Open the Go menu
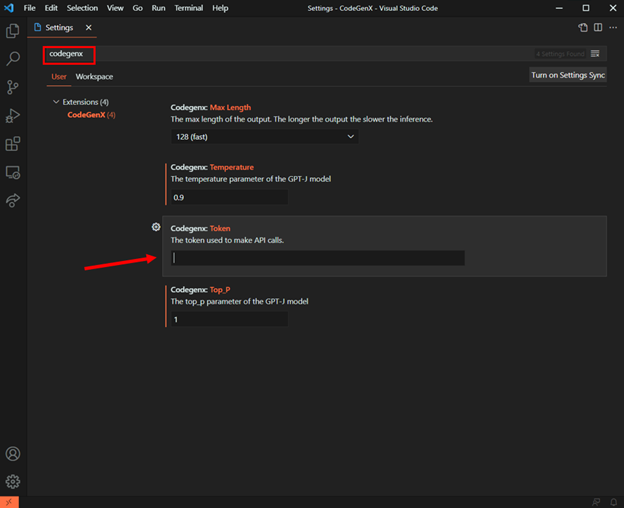The width and height of the screenshot is (624, 508). [138, 8]
